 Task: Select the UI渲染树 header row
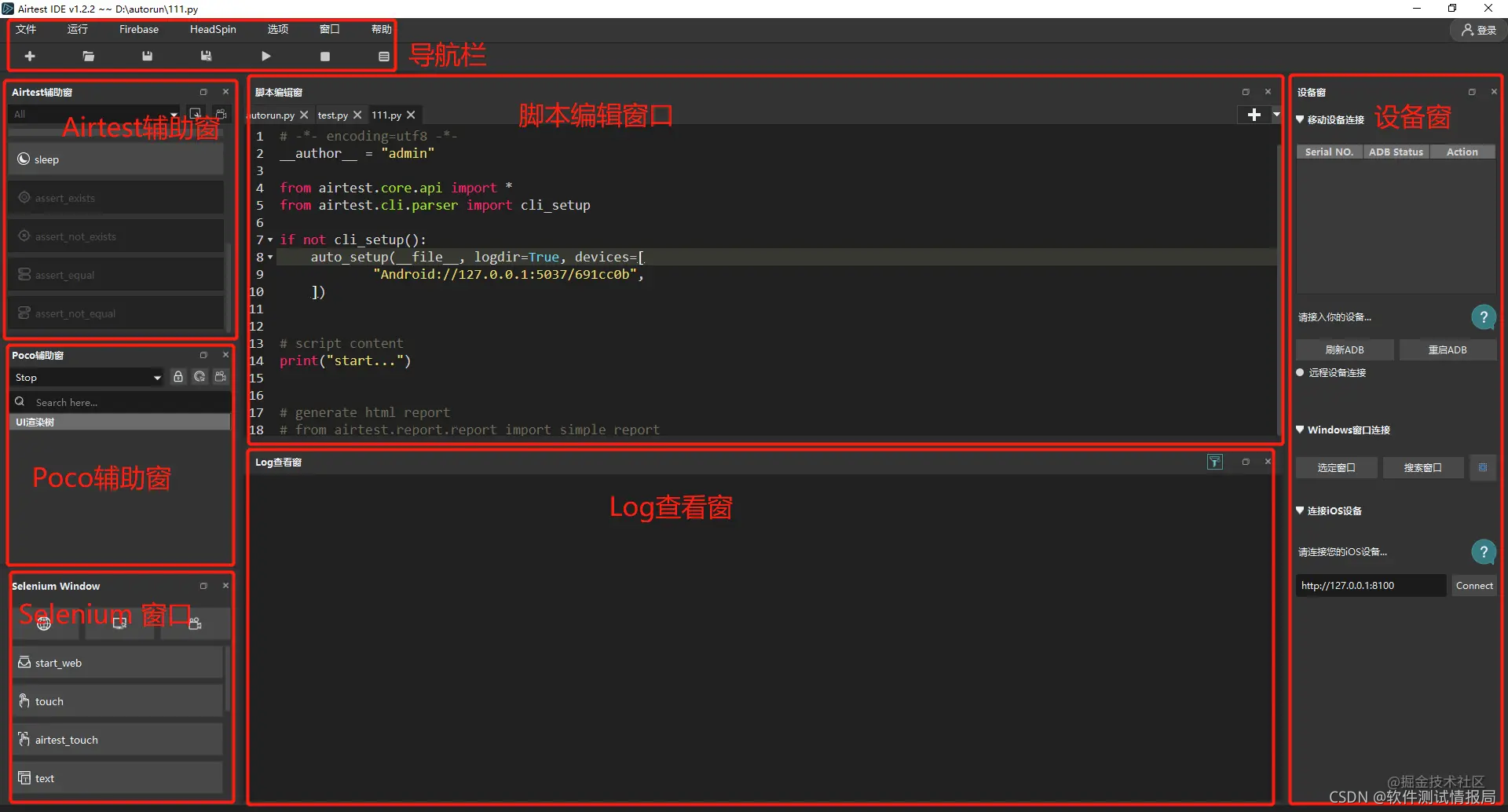coord(119,422)
